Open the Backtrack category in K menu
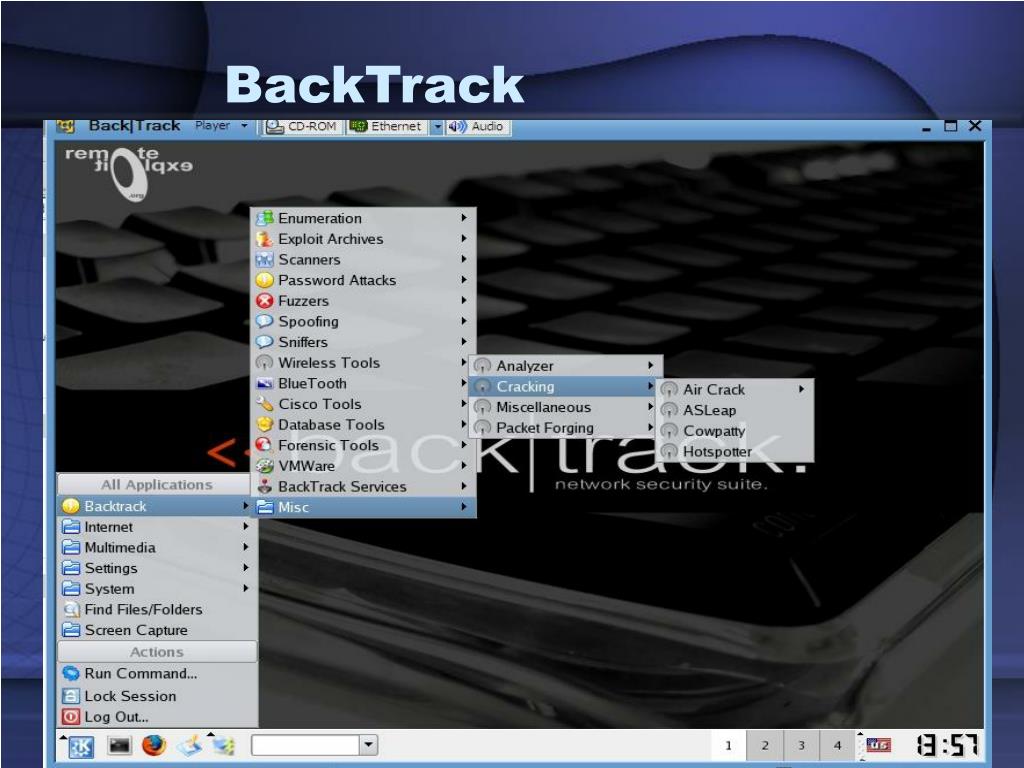 (155, 506)
